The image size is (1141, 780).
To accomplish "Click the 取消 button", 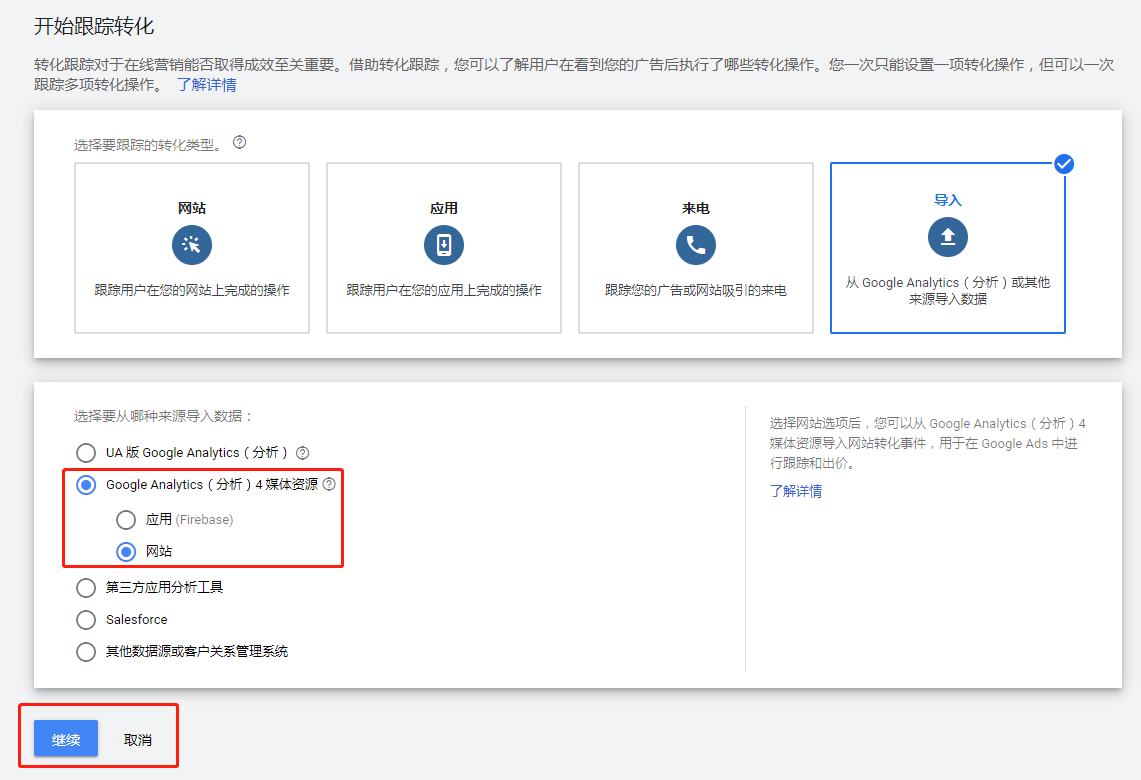I will [x=139, y=739].
